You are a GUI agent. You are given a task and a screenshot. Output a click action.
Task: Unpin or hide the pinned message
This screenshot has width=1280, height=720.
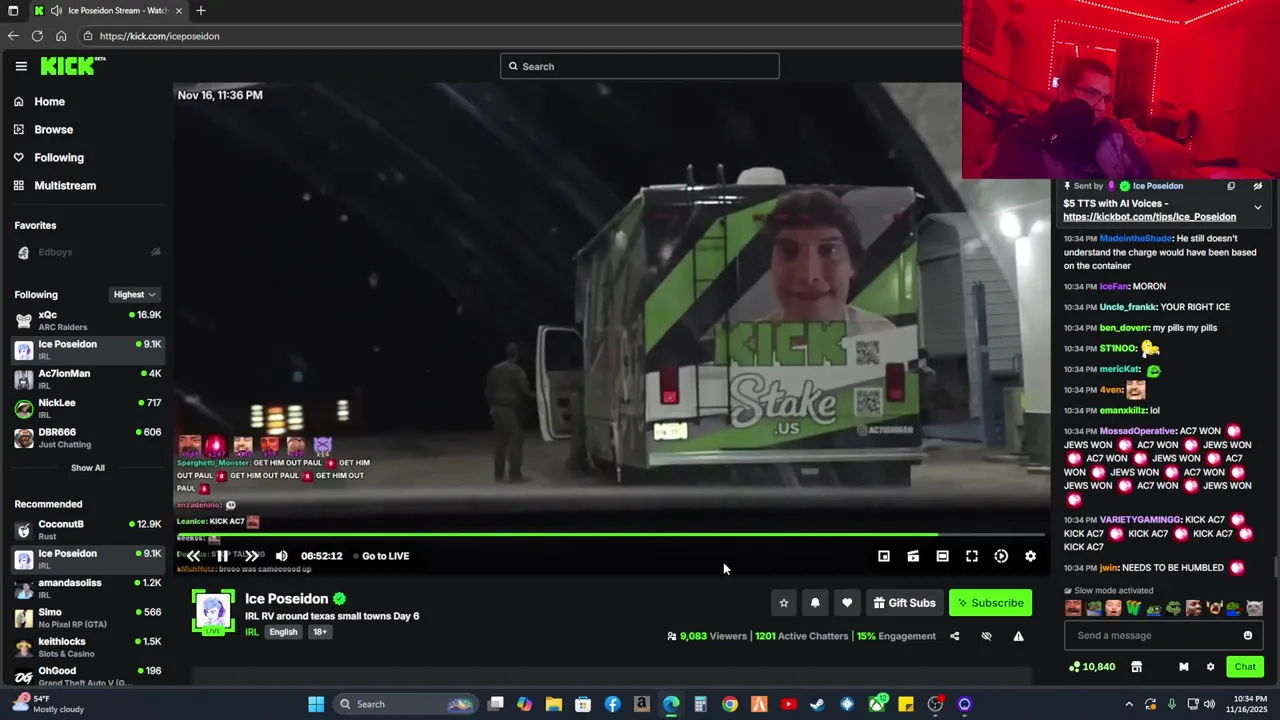pyautogui.click(x=1258, y=186)
